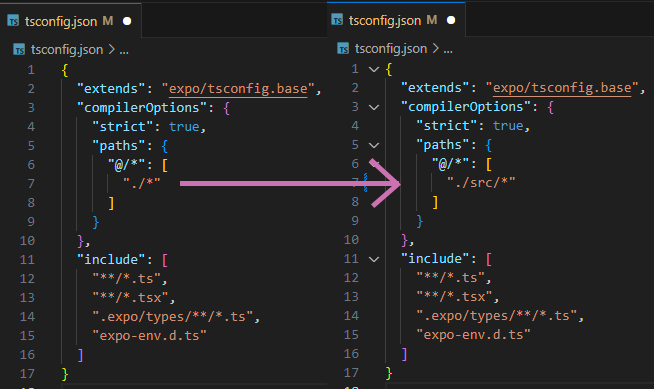Click "include" key in right editor
The width and height of the screenshot is (654, 389).
[x=435, y=258]
